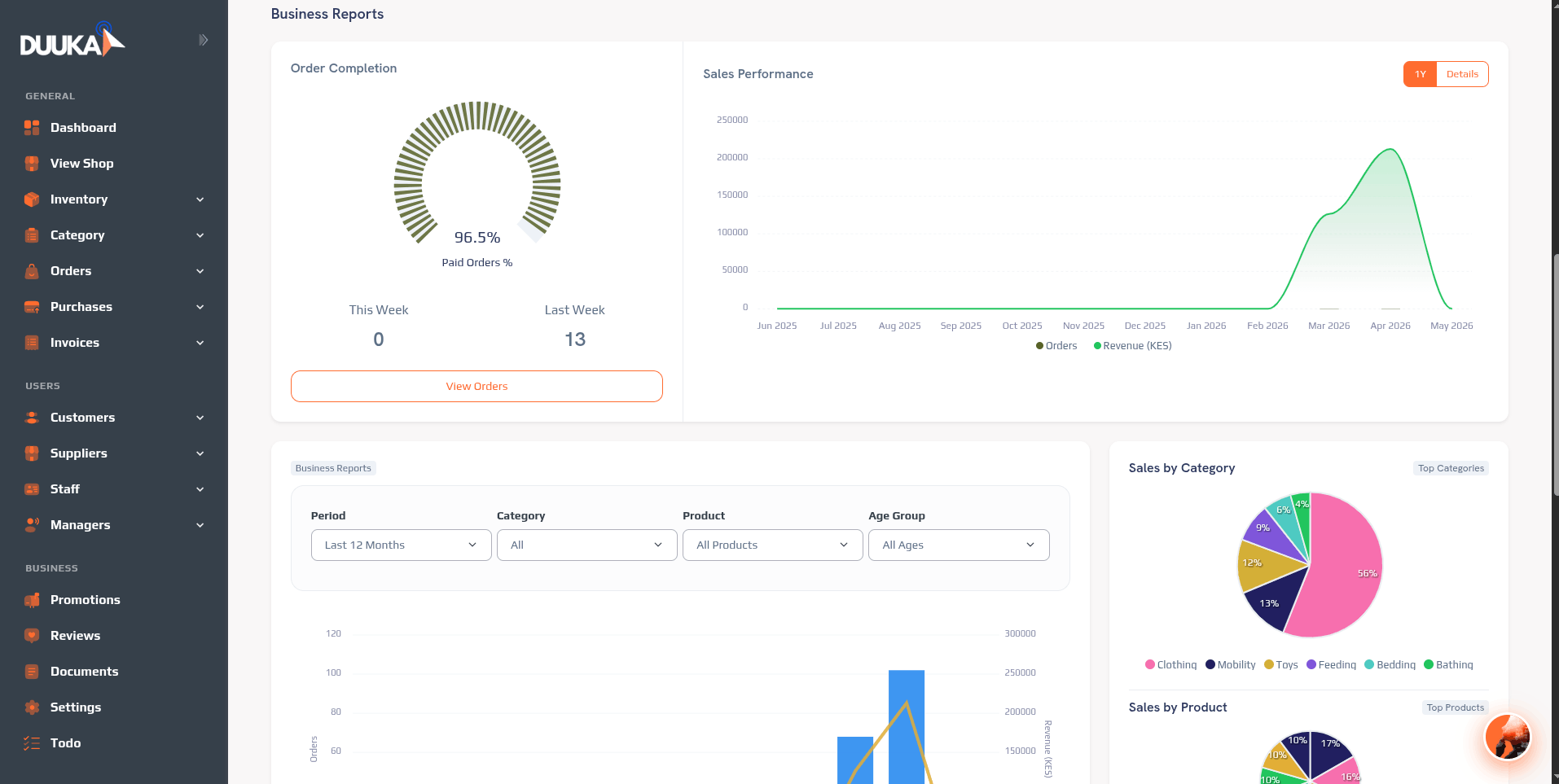Viewport: 1559px width, 784px height.
Task: Click the Promotions megaphone icon
Action: coord(32,600)
